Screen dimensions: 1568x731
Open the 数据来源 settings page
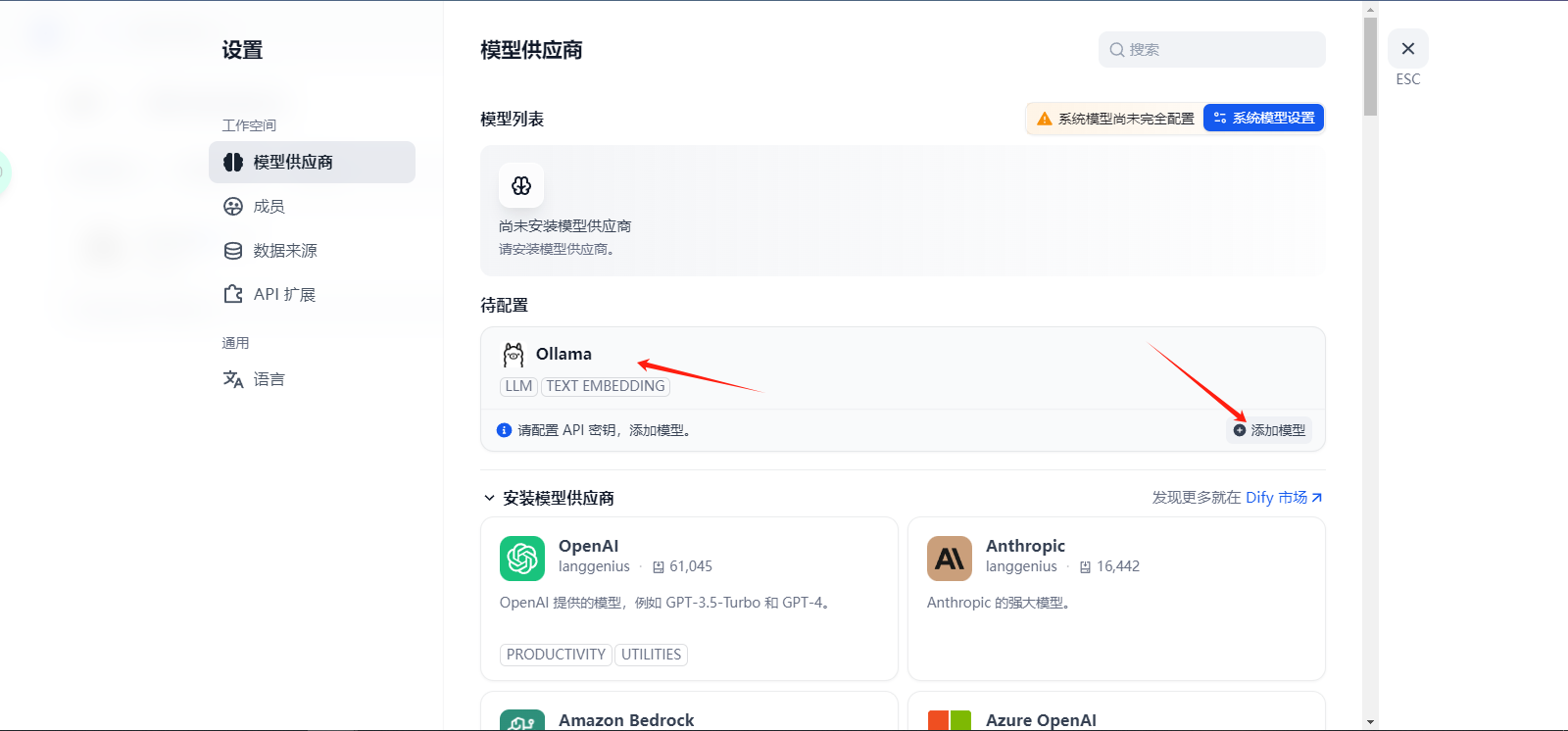point(284,251)
